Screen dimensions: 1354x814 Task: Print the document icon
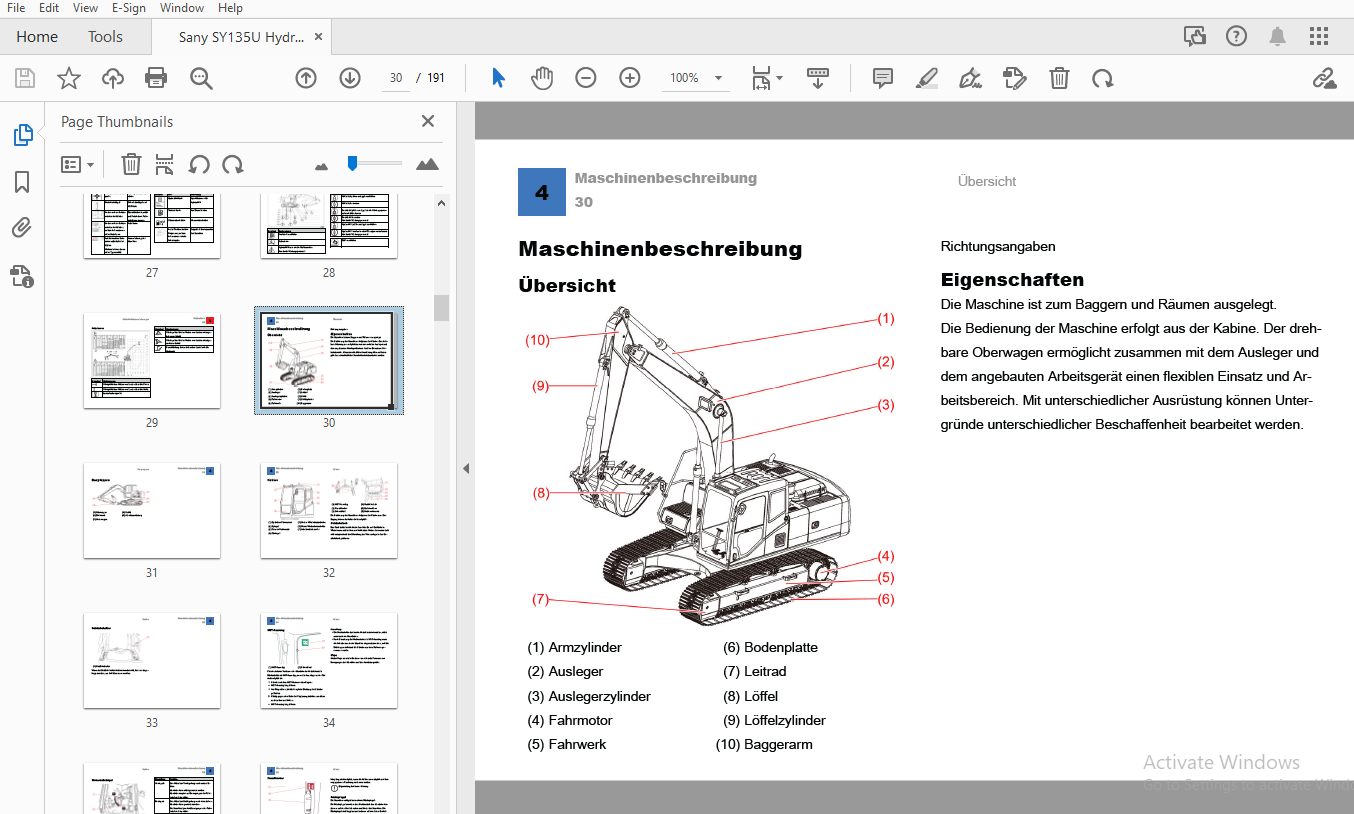click(x=156, y=78)
